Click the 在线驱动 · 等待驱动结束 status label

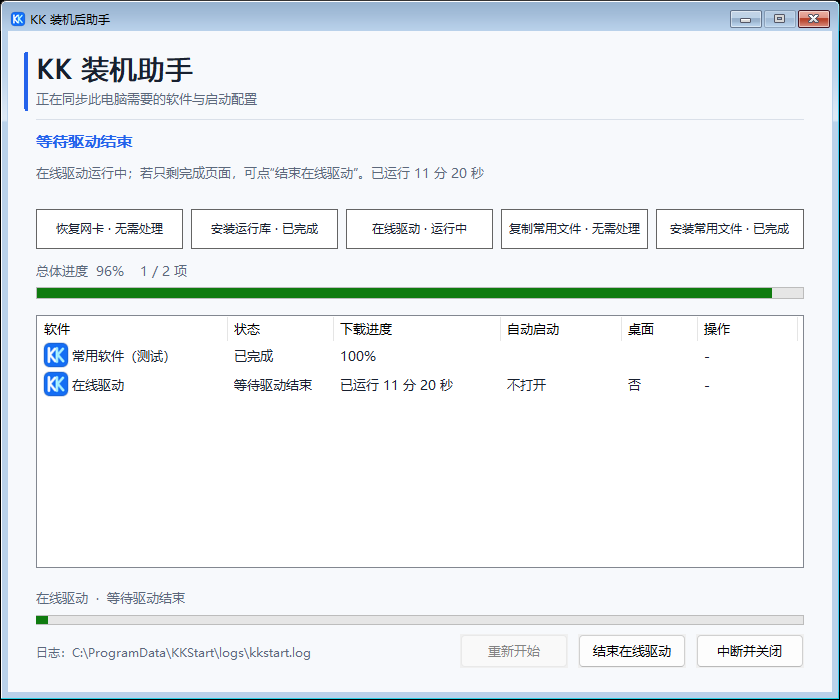[x=110, y=598]
